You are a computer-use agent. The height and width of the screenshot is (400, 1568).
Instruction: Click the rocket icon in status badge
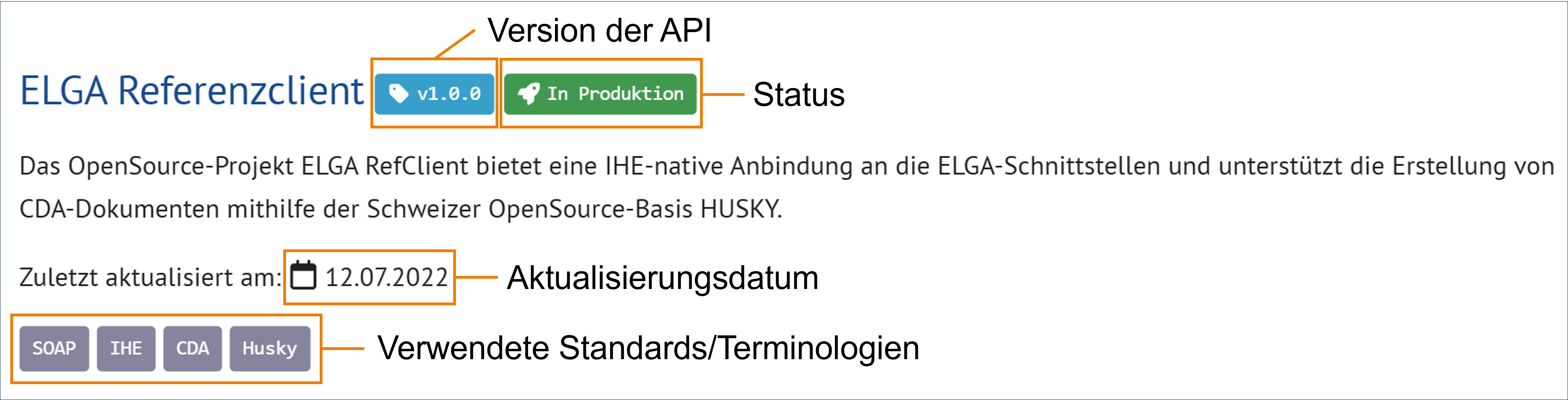coord(528,94)
